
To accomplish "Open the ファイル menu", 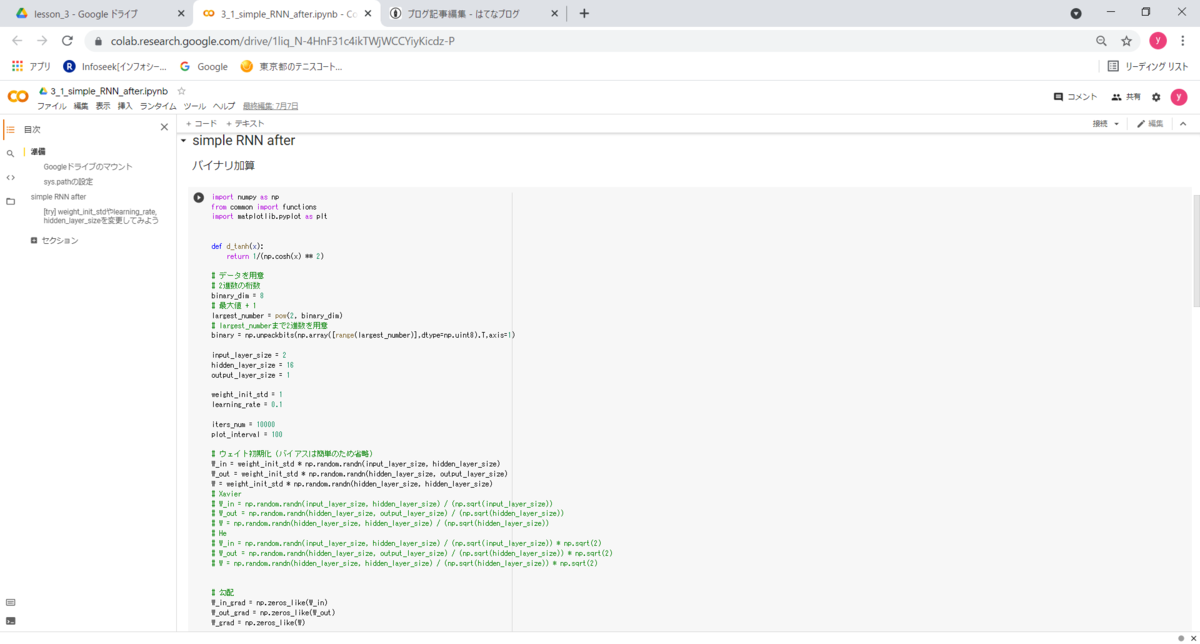I will tap(52, 106).
